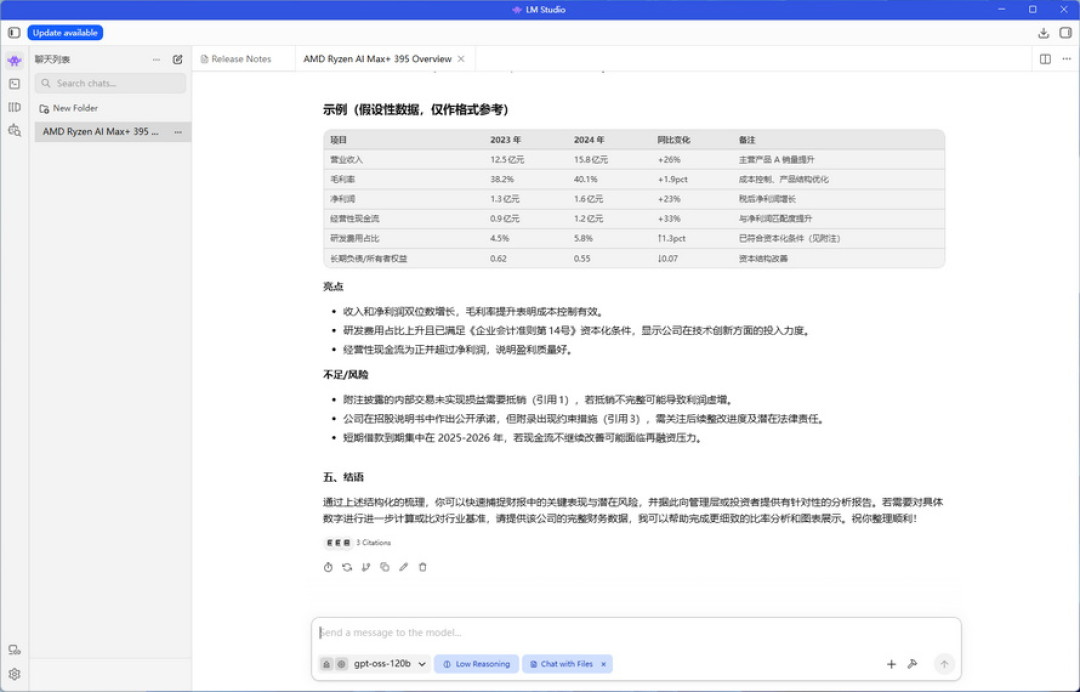The width and height of the screenshot is (1080, 692).
Task: Open options for AMD Ryzen AI chat entry
Action: pyautogui.click(x=178, y=132)
